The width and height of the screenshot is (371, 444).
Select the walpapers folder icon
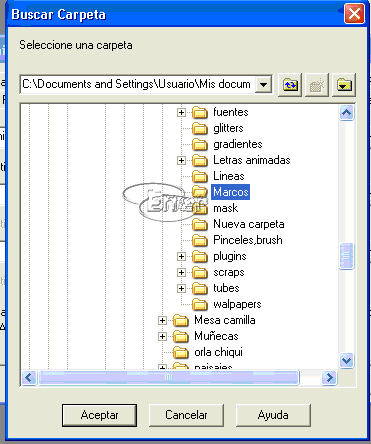[200, 304]
